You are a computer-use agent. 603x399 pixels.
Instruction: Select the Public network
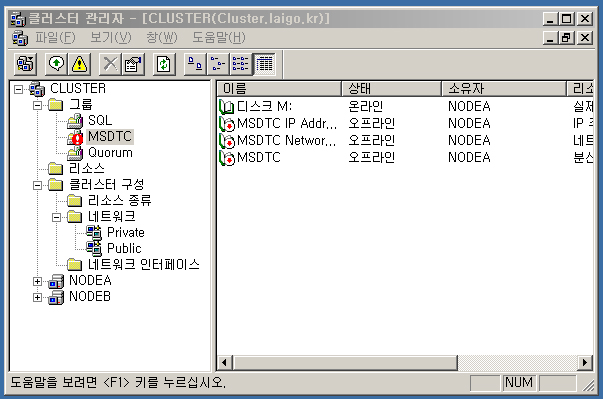tap(124, 248)
